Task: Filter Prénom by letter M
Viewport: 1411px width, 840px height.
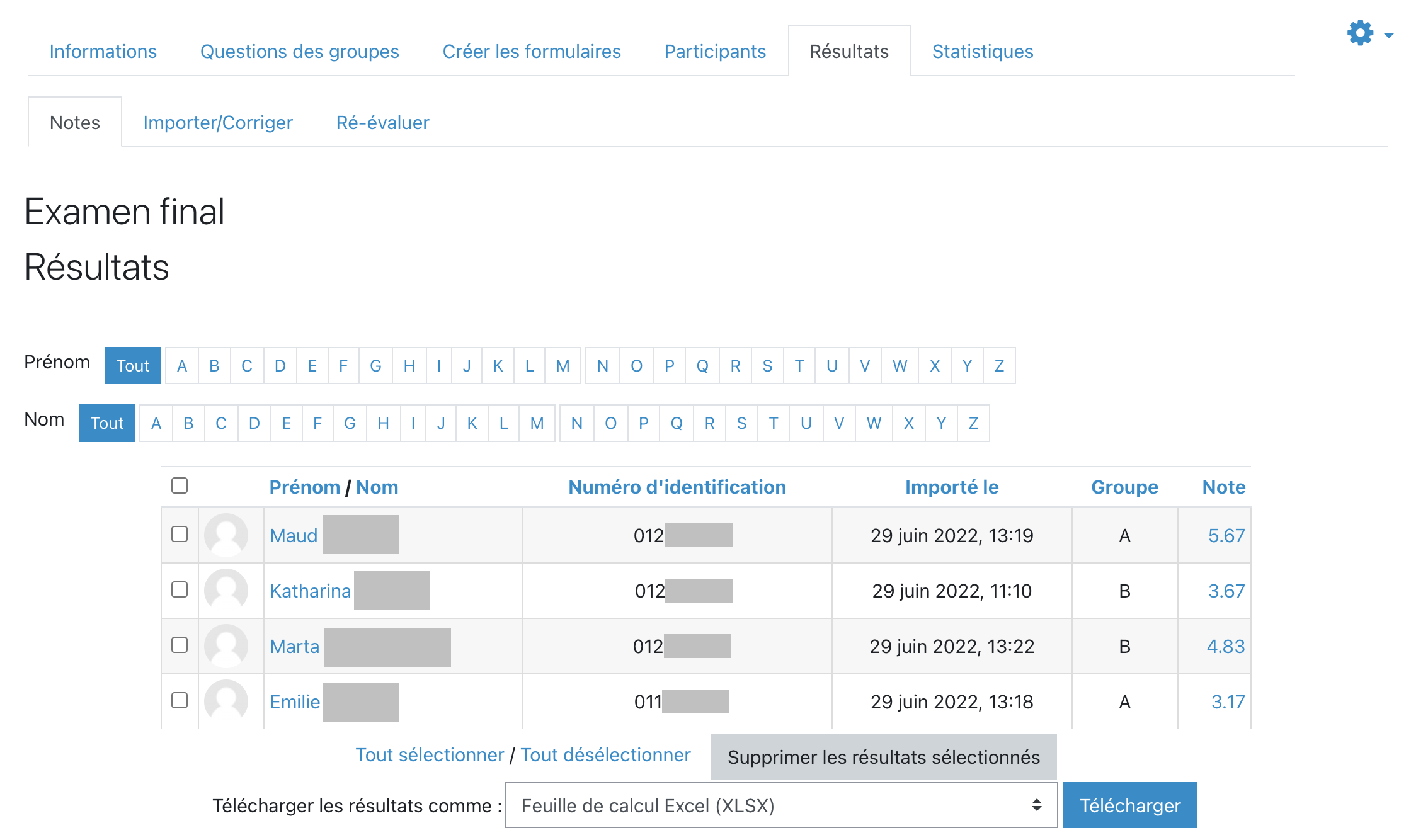Action: point(563,366)
